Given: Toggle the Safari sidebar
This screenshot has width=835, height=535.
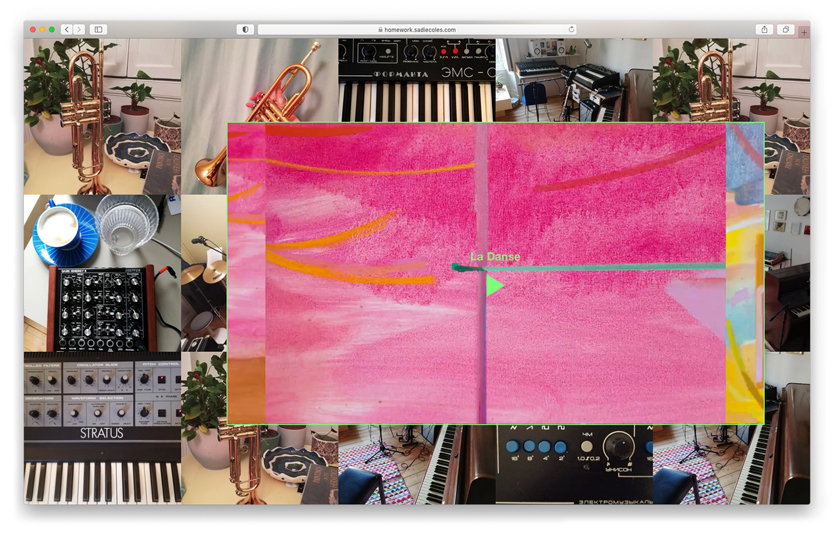Looking at the screenshot, I should point(99,30).
